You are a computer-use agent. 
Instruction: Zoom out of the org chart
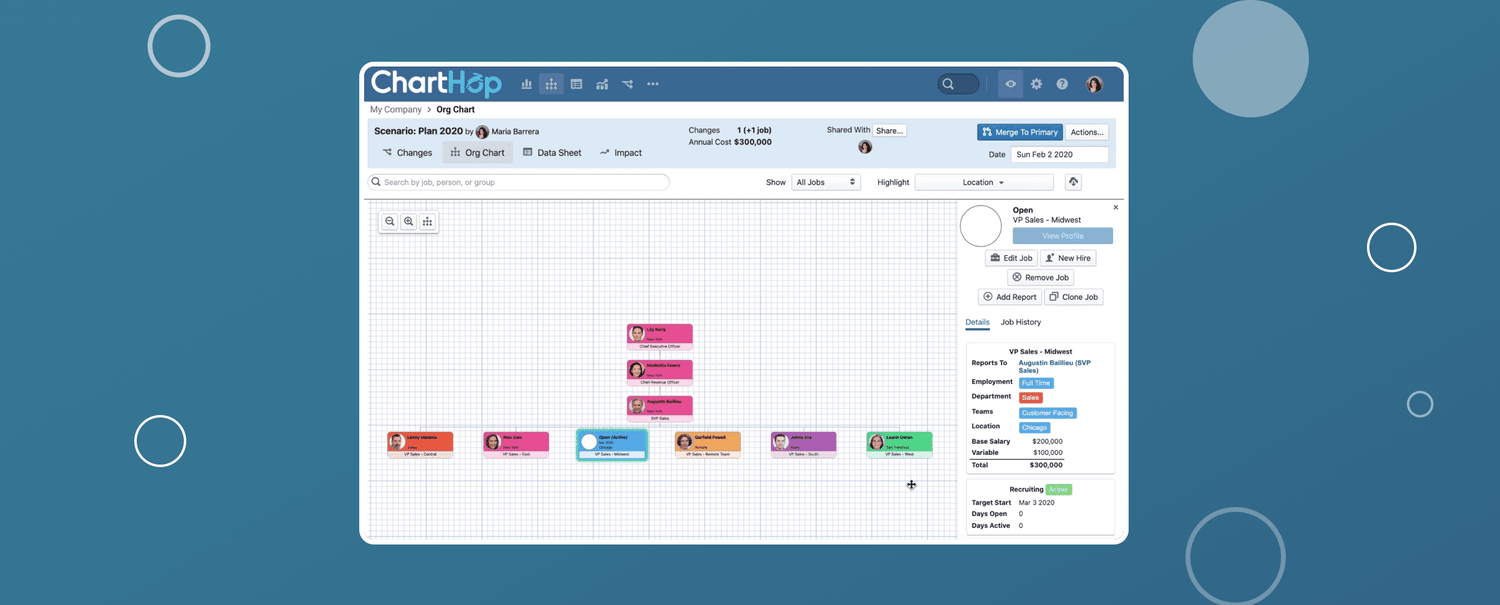click(390, 222)
